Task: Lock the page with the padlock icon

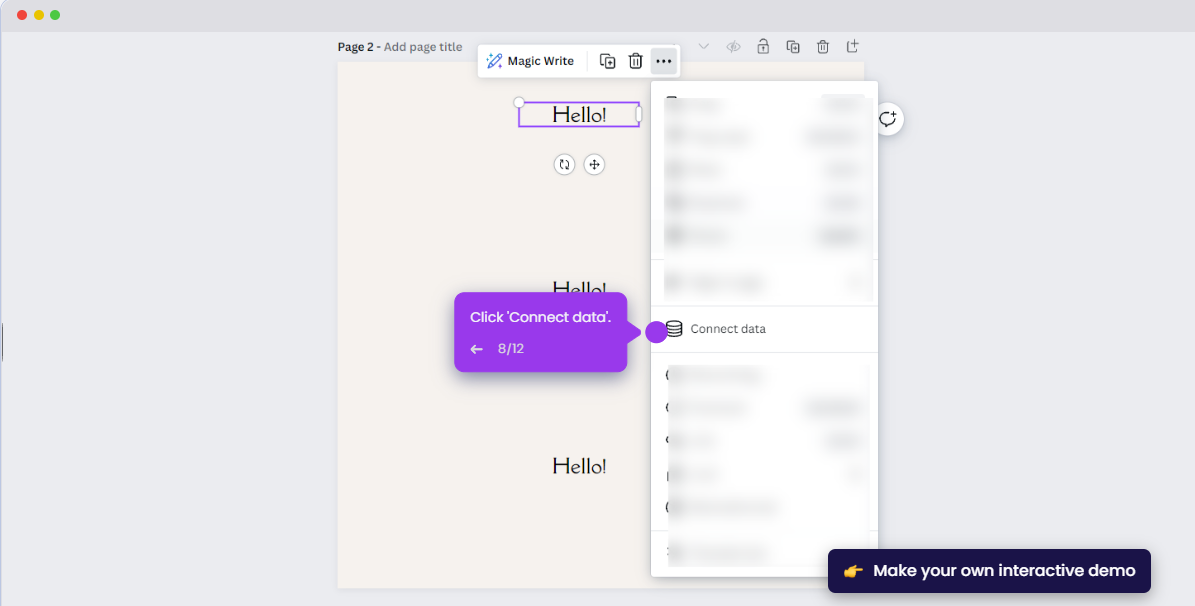Action: coord(762,46)
